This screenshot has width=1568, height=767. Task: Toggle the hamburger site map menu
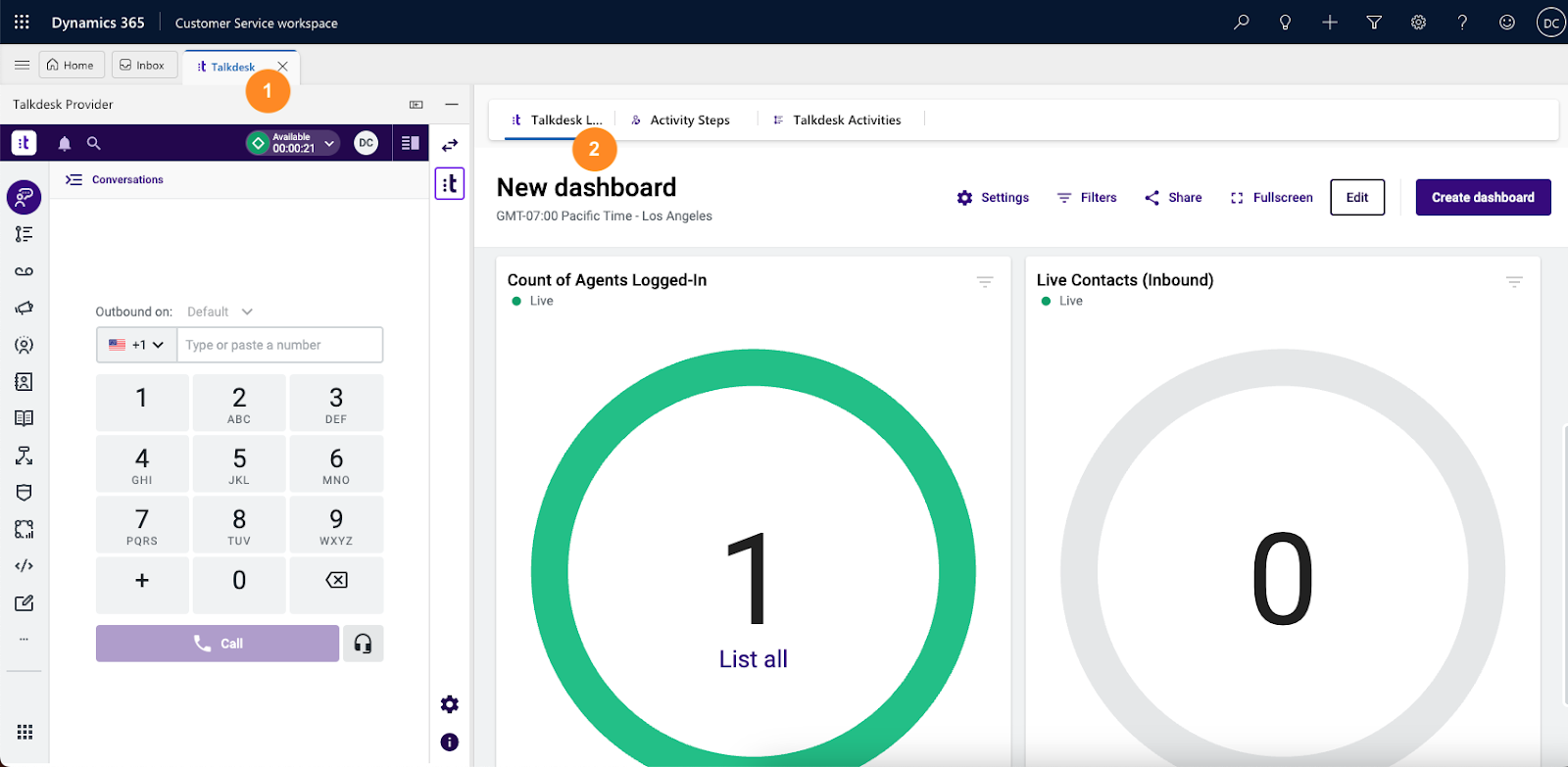coord(22,65)
